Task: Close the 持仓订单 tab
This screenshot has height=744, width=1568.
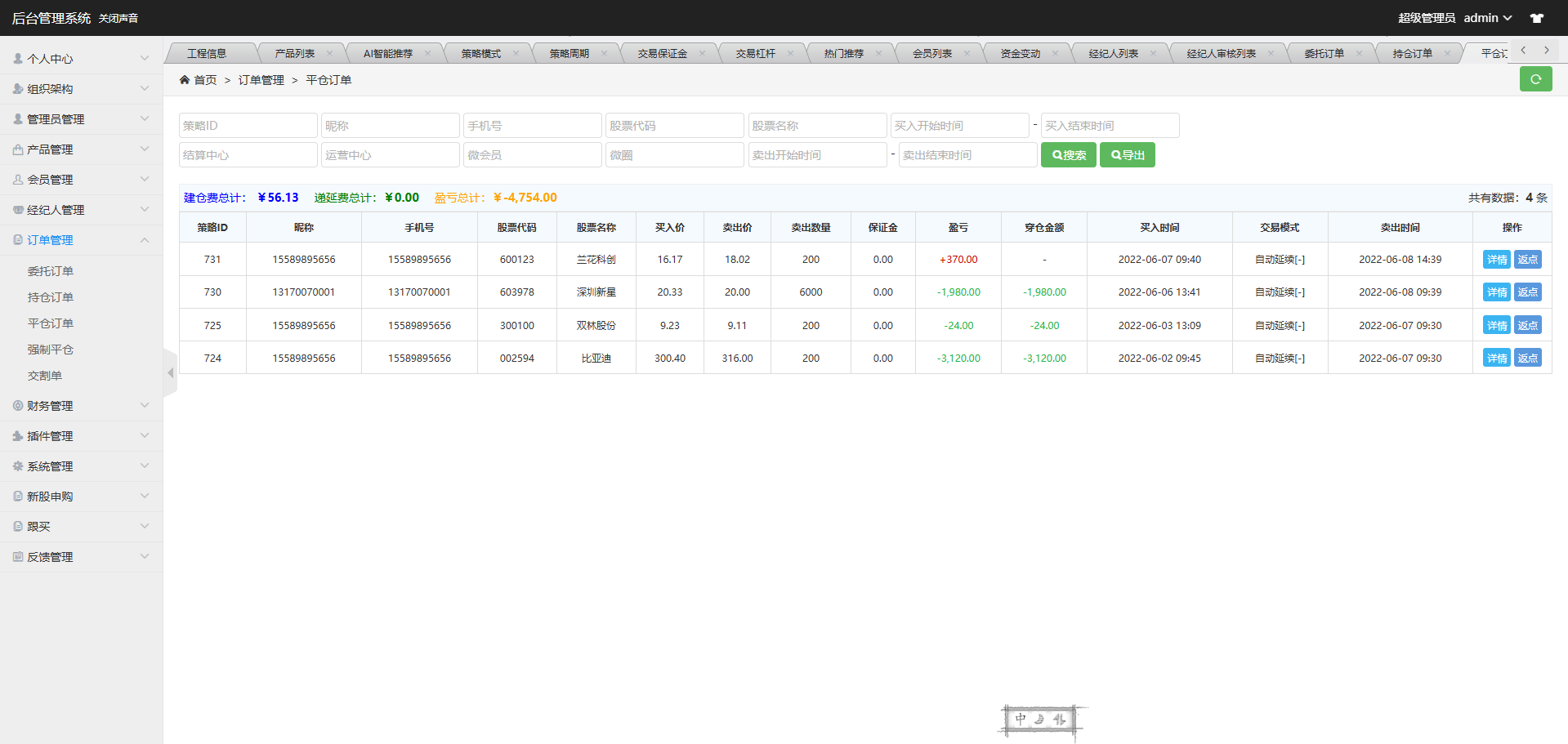Action: [x=1447, y=54]
